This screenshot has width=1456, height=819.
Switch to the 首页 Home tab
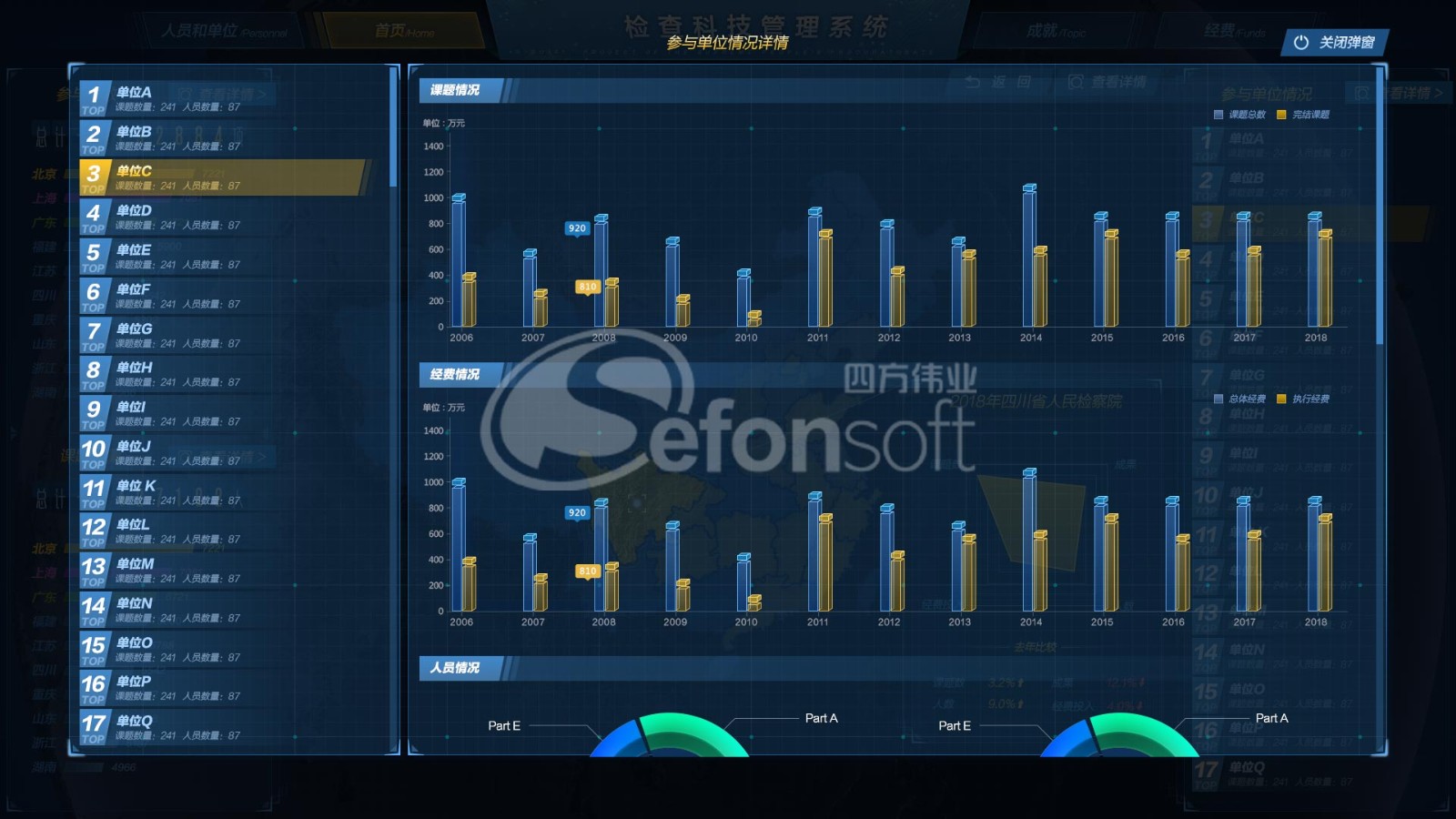click(403, 31)
